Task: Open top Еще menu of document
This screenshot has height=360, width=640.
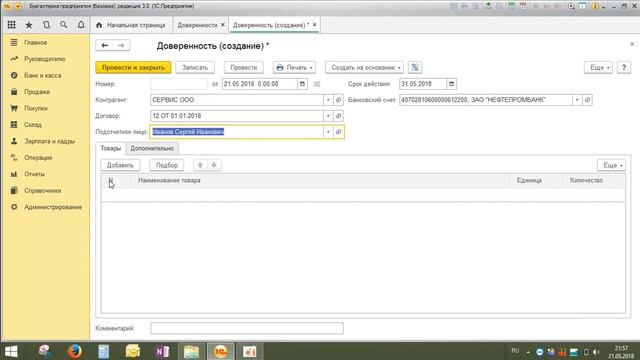Action: pos(598,67)
